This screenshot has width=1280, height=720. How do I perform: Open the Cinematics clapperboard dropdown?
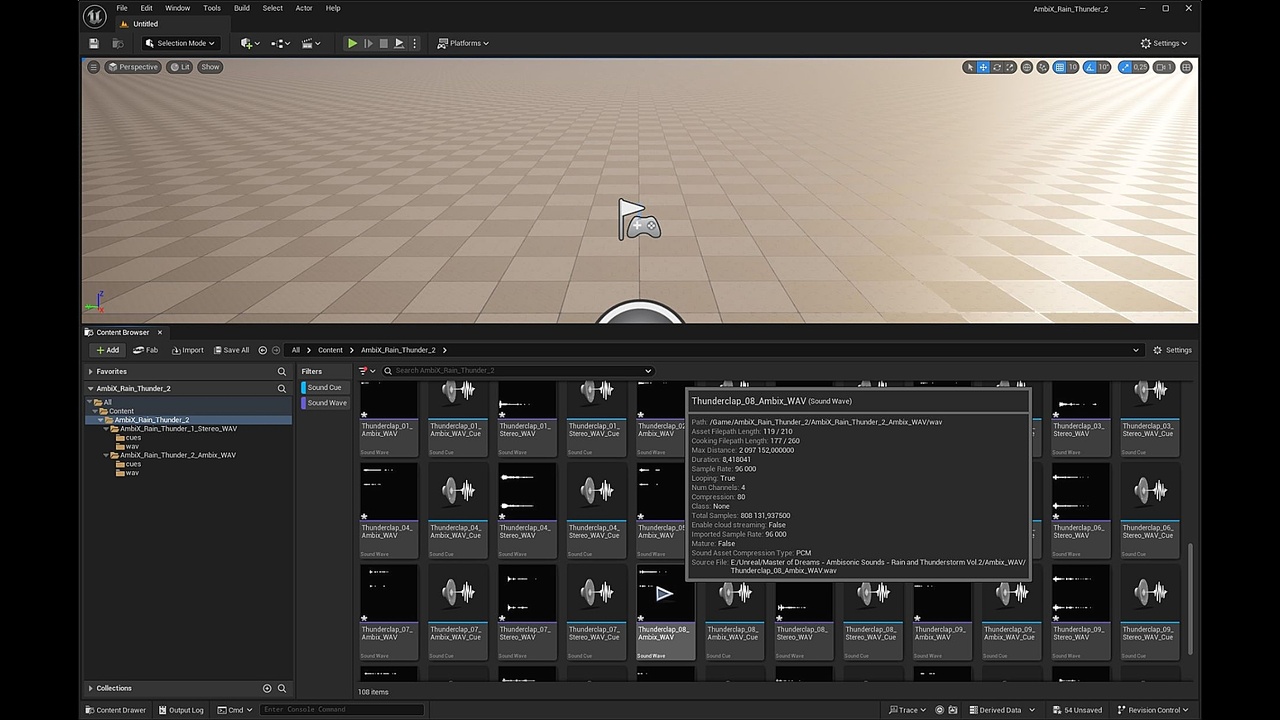(x=311, y=43)
